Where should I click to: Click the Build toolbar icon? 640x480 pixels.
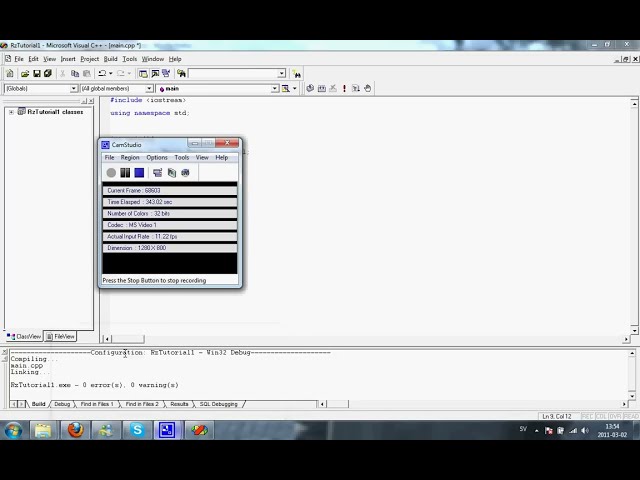coord(322,88)
